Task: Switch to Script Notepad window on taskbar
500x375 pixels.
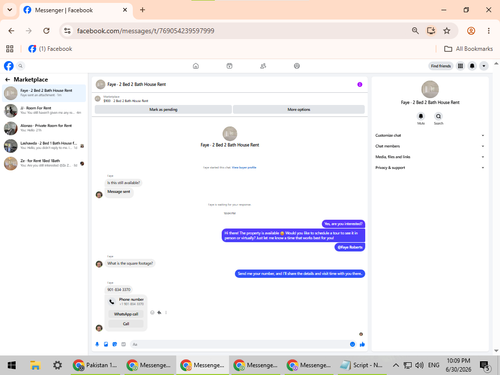Action: click(x=362, y=365)
